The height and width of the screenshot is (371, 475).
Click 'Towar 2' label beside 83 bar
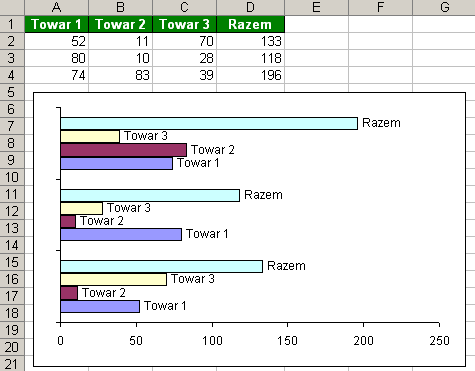213,150
